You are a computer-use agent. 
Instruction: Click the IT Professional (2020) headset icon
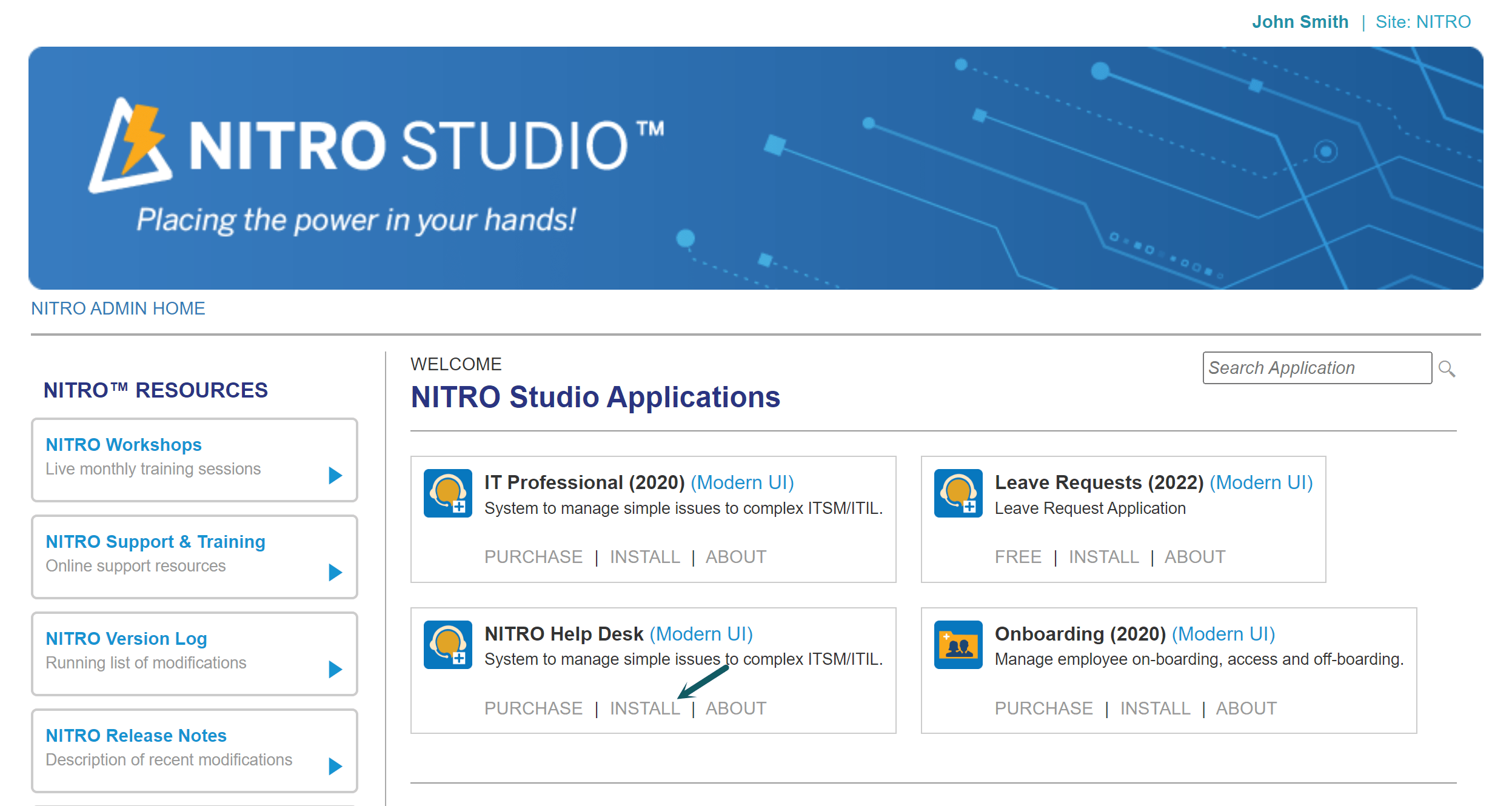pyautogui.click(x=447, y=493)
